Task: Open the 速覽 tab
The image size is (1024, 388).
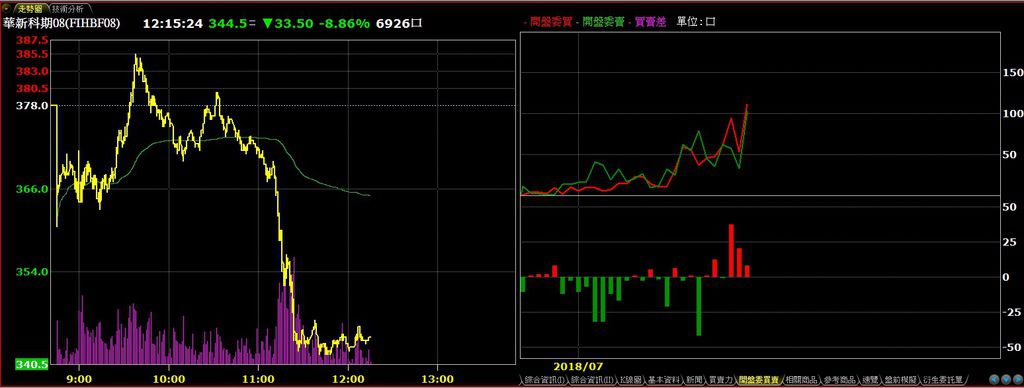Action: coord(870,380)
